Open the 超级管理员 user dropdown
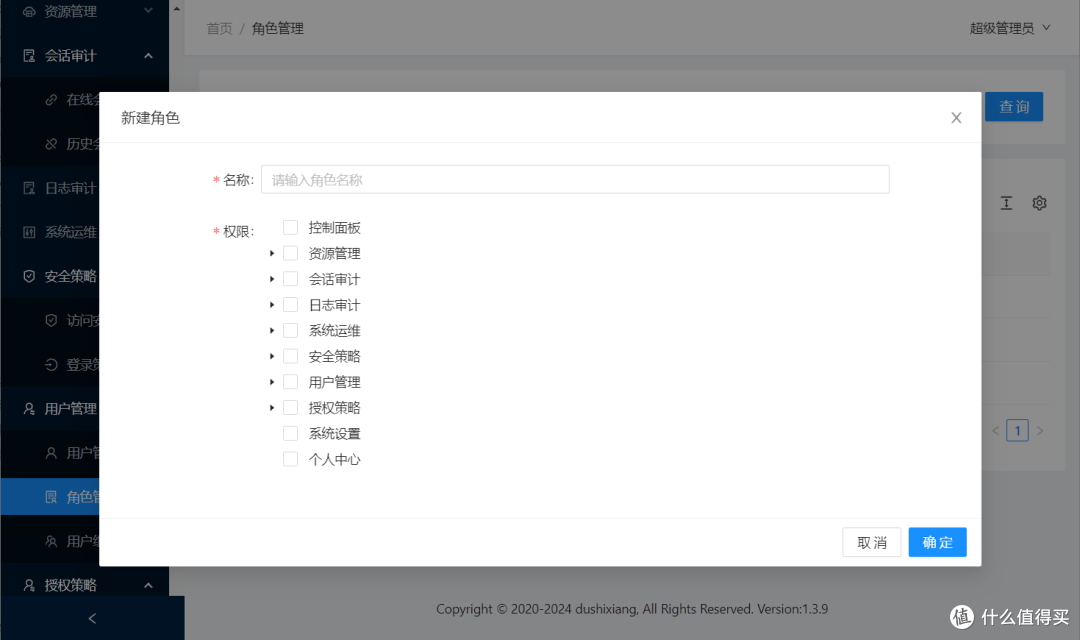This screenshot has height=640, width=1080. coord(1010,28)
